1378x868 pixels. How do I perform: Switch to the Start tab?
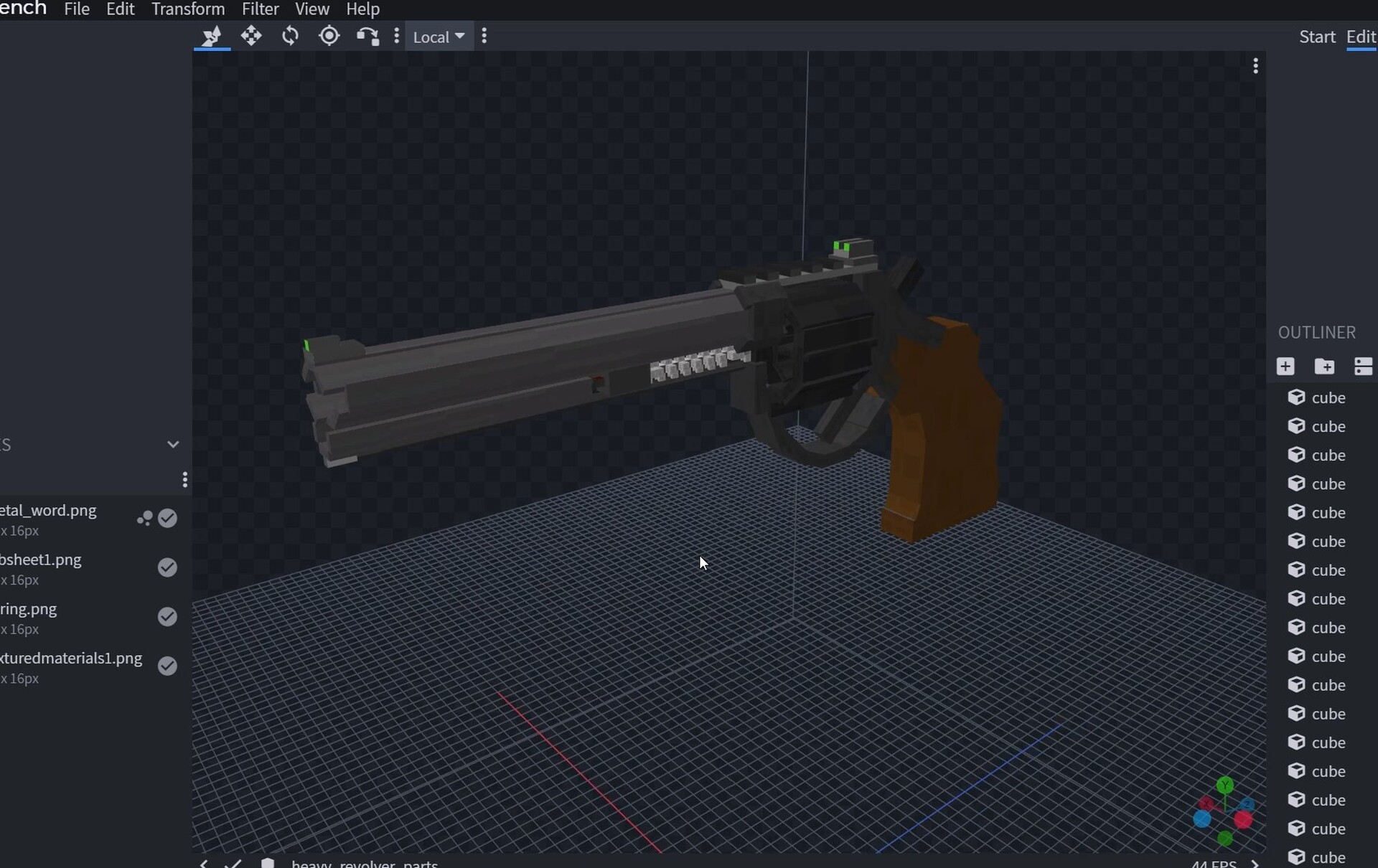pos(1317,37)
